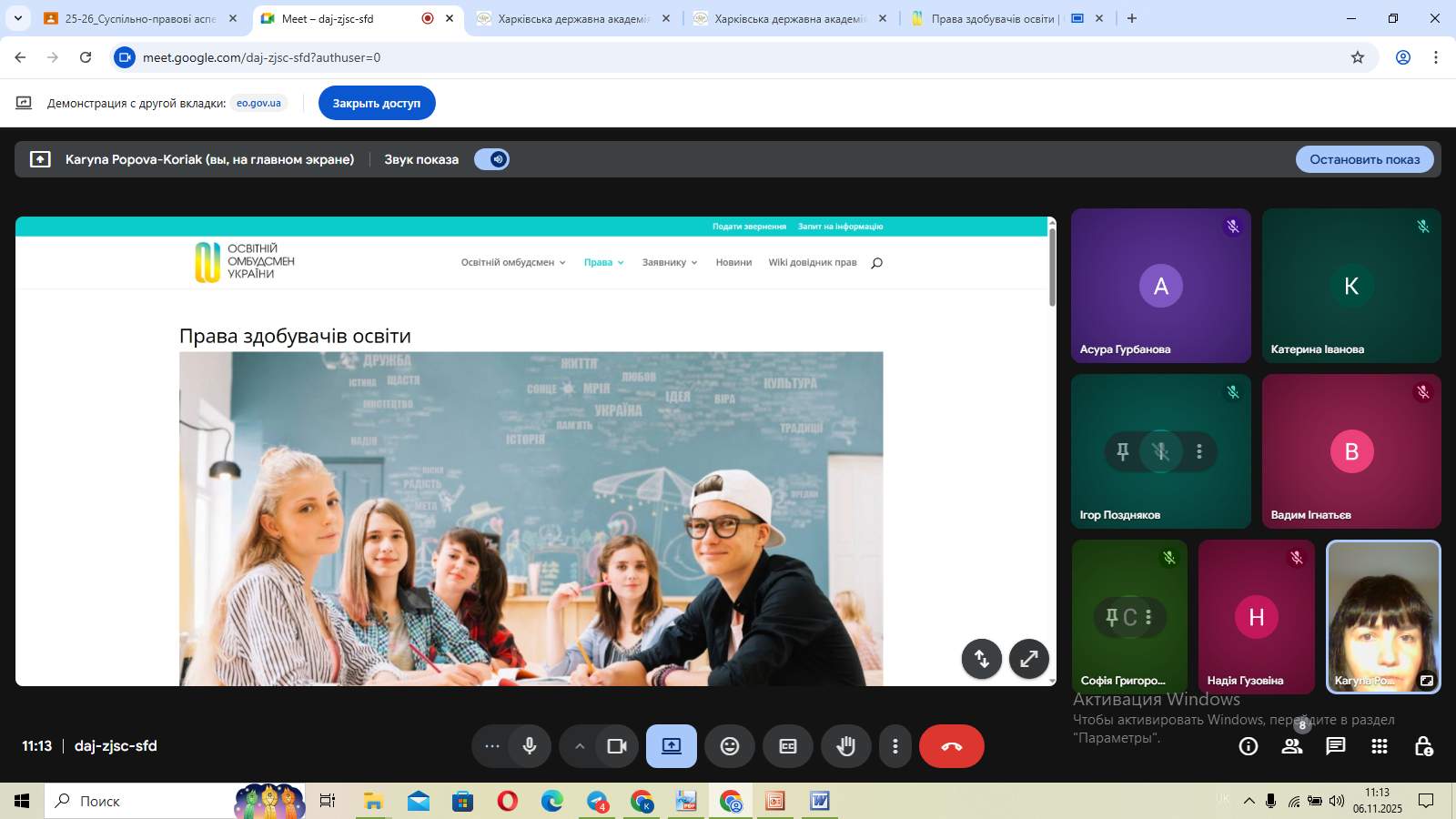Show the participants list
The width and height of the screenshot is (1456, 819).
(1292, 746)
